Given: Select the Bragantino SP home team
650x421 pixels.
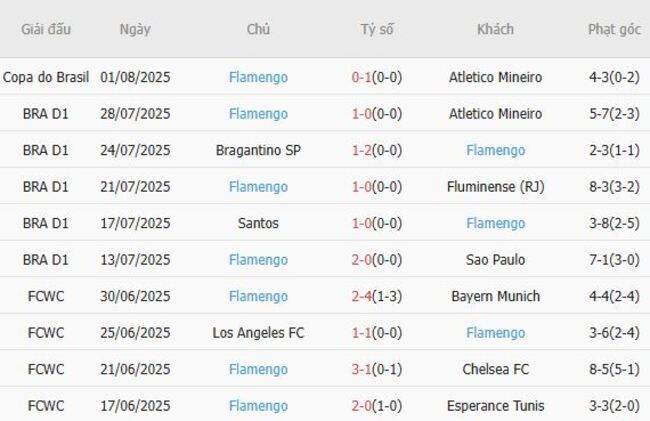Looking at the screenshot, I should point(258,150).
